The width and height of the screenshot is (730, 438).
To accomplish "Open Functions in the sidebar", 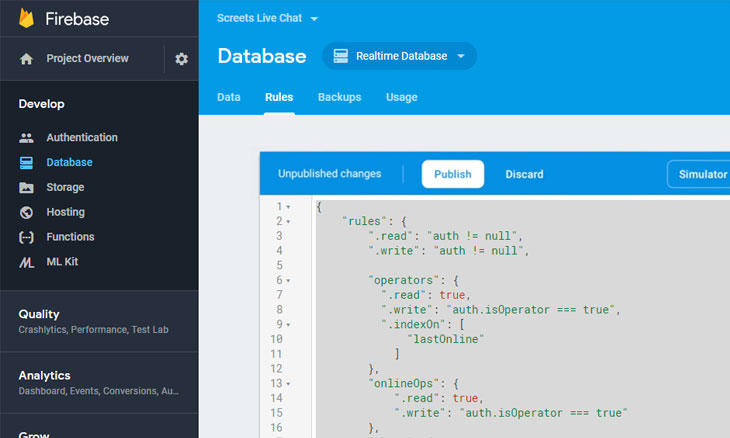I will 70,237.
